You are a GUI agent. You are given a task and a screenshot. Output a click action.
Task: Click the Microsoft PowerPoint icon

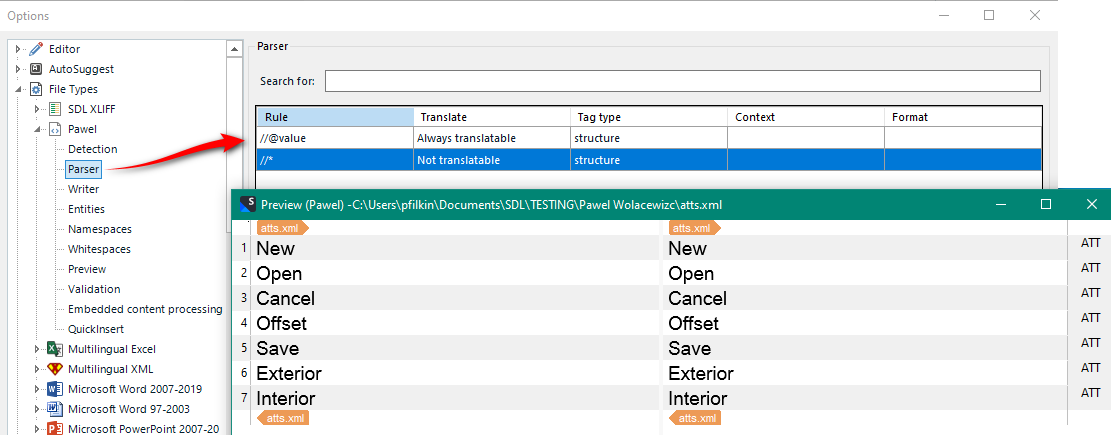tap(55, 428)
